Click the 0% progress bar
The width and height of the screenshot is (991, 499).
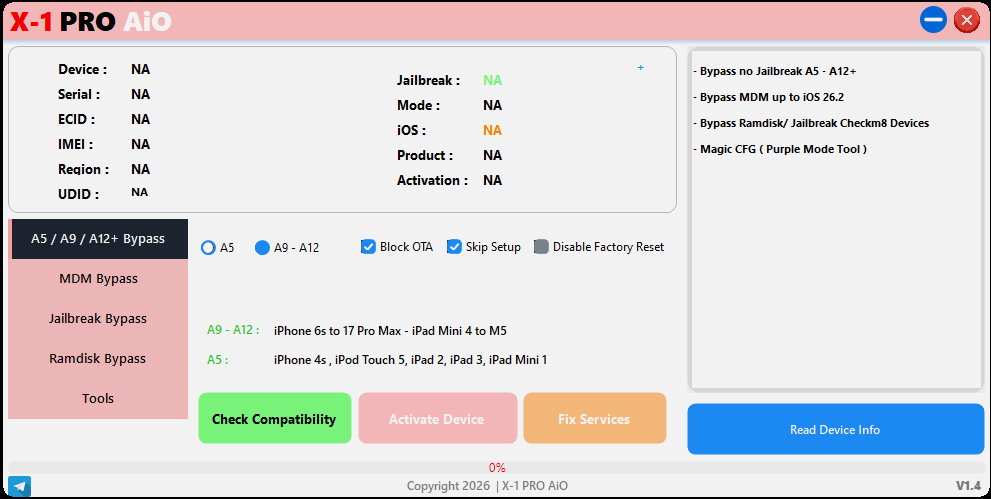(x=496, y=467)
